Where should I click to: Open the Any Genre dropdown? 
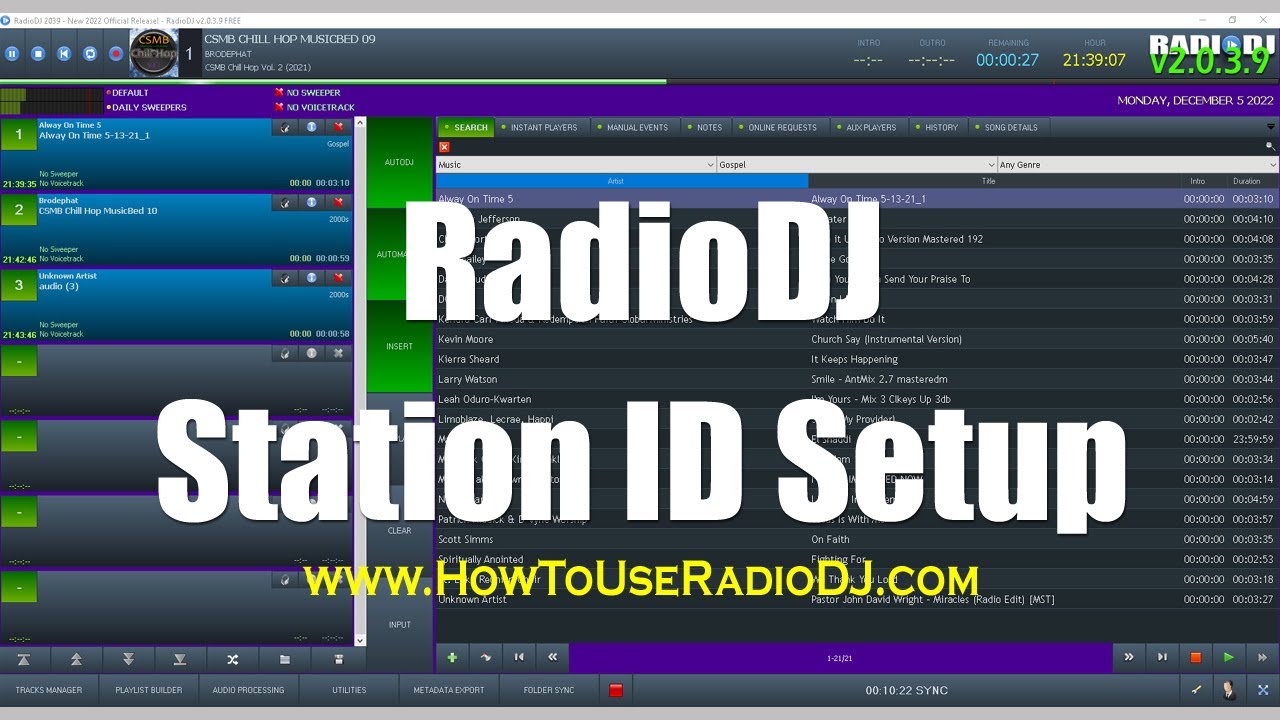(x=1138, y=165)
